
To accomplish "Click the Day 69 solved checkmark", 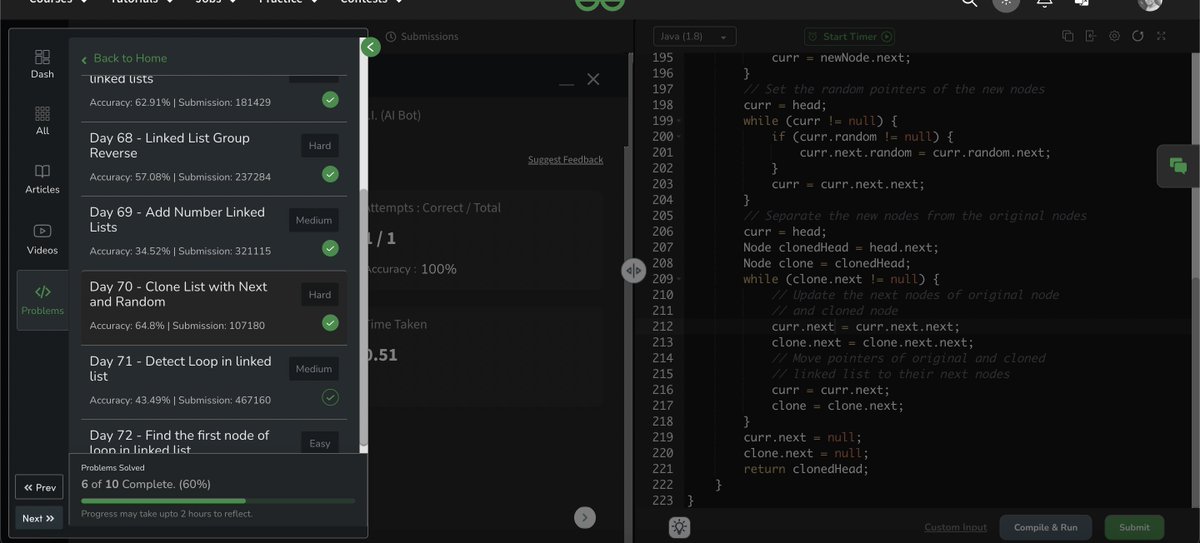I will 330,248.
